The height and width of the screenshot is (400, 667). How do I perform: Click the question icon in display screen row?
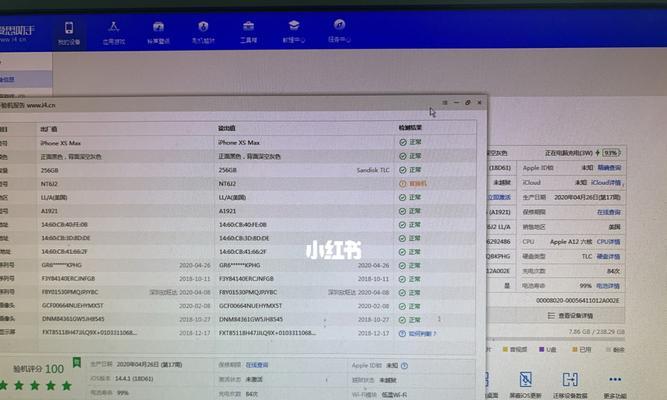402,334
